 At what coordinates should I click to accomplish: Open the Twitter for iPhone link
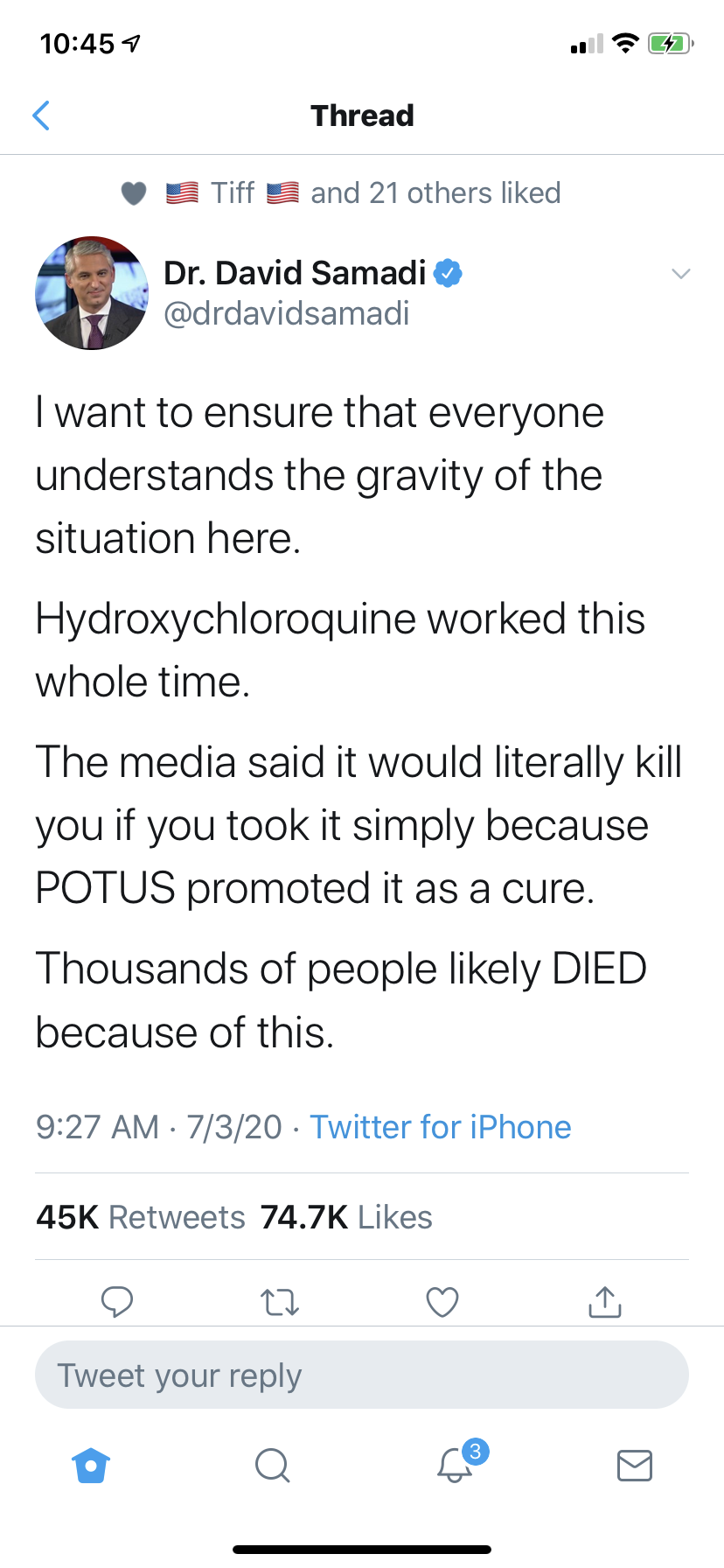441,1127
